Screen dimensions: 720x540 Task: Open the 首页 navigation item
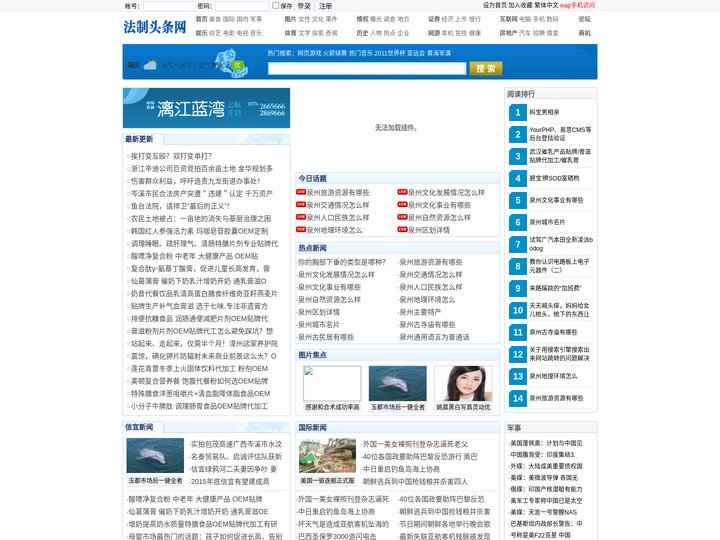pos(201,19)
